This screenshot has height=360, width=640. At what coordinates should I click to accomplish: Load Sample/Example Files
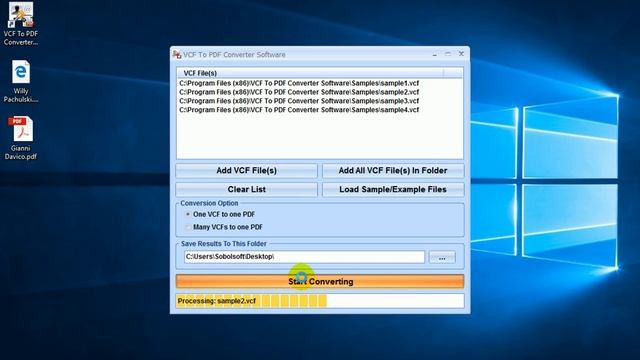393,189
